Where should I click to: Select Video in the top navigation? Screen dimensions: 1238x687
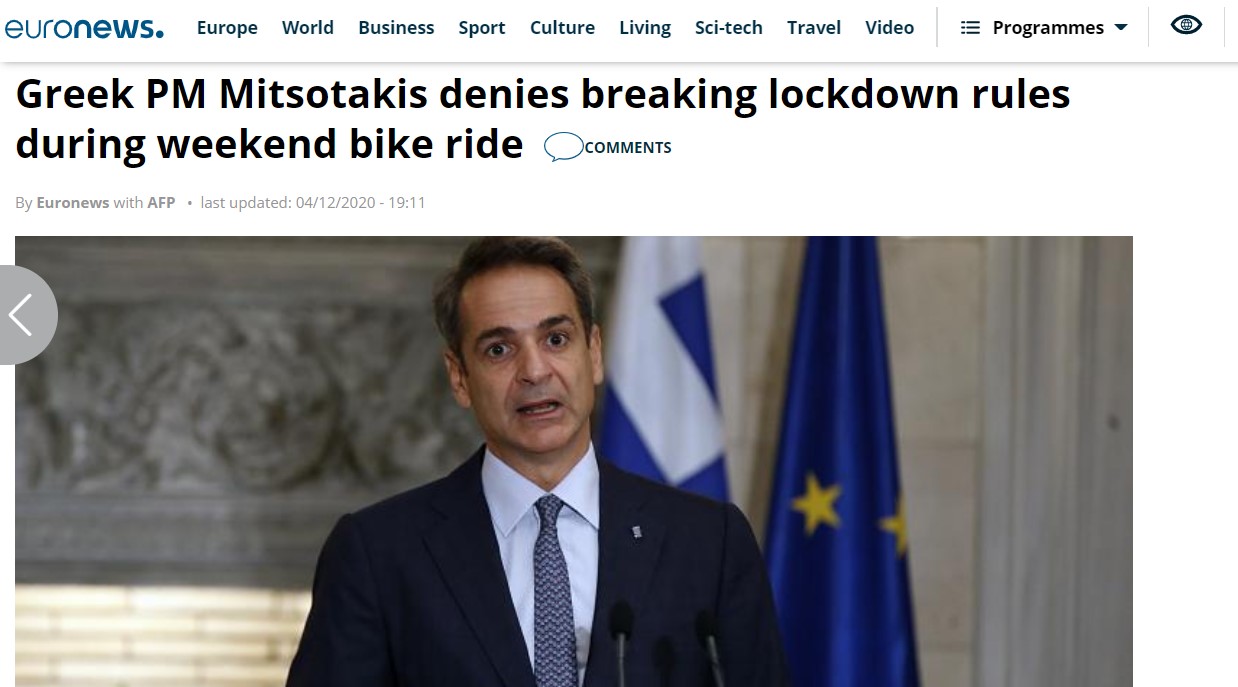point(890,28)
